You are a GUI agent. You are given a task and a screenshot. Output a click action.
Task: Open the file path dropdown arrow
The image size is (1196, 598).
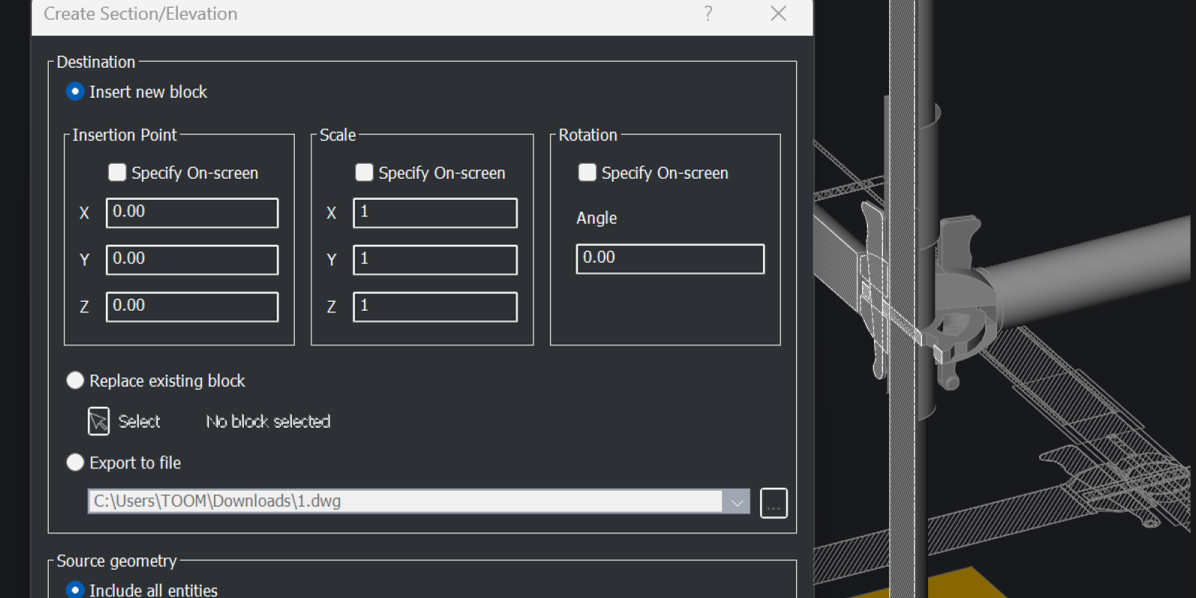point(737,501)
